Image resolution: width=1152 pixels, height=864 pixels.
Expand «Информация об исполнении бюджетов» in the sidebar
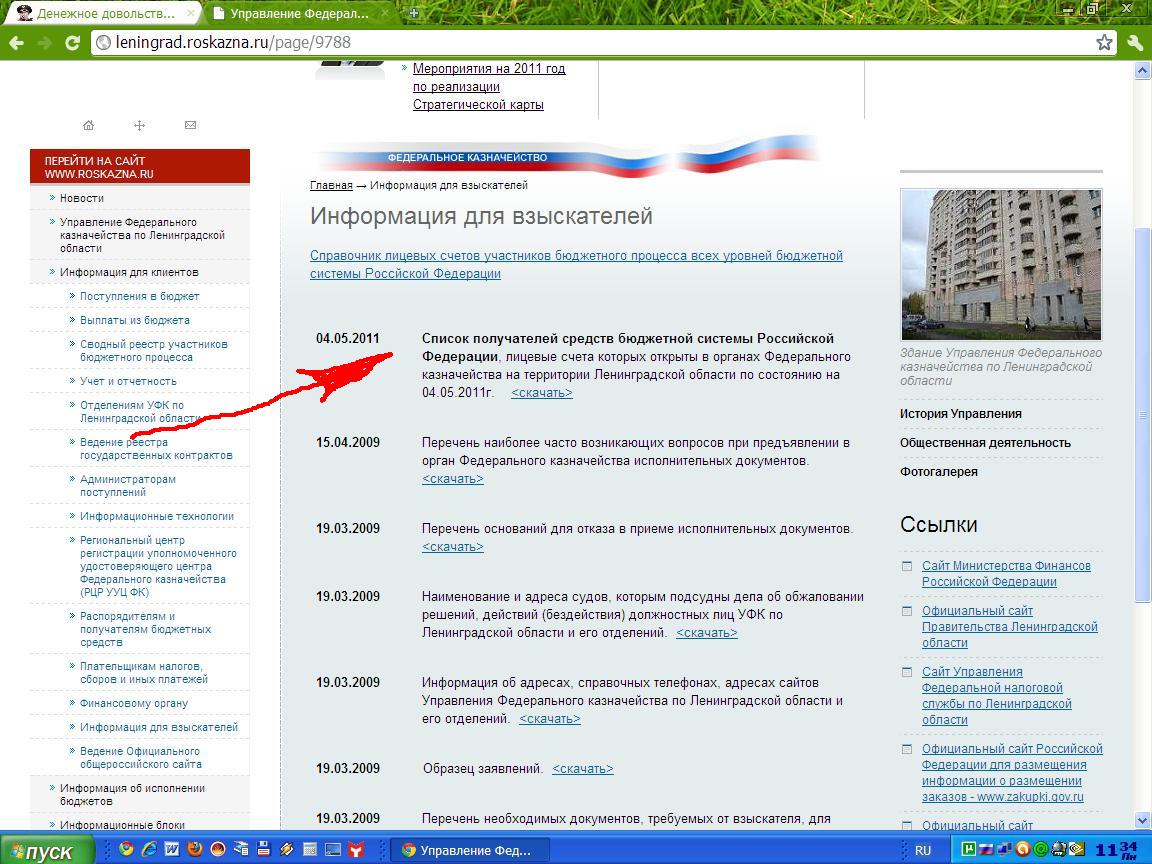tap(132, 794)
